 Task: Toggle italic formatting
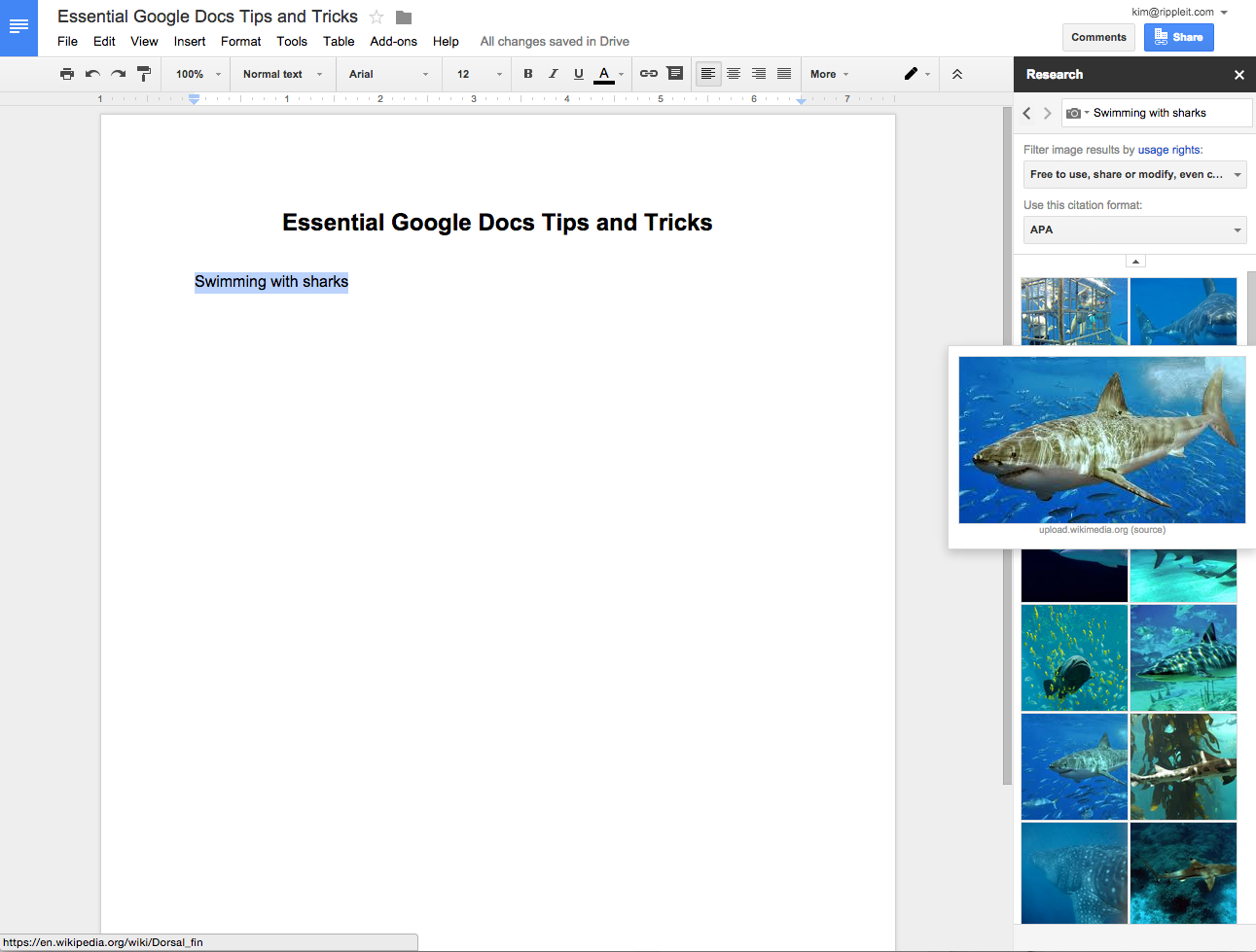tap(554, 74)
